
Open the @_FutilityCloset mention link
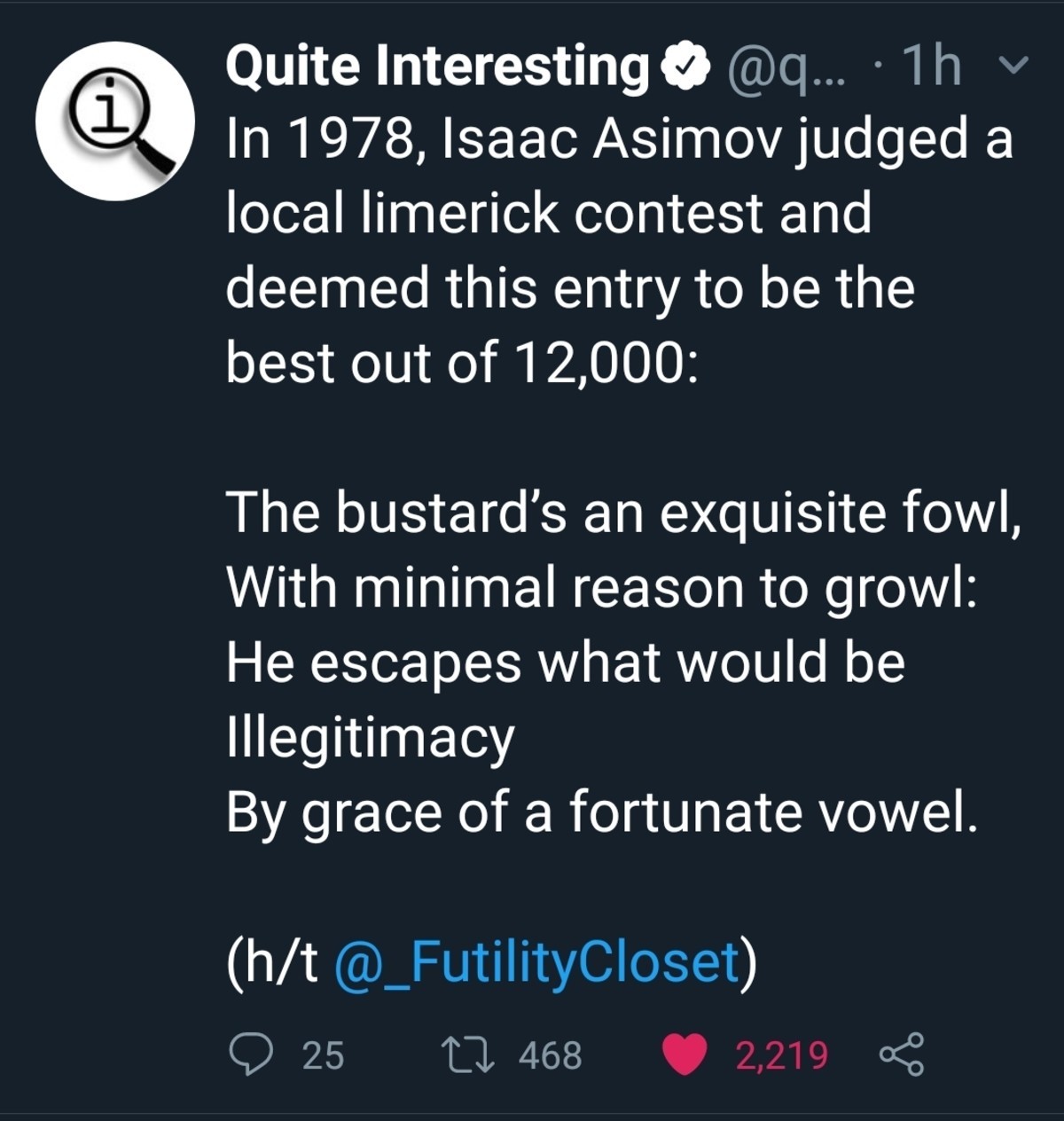[536, 962]
